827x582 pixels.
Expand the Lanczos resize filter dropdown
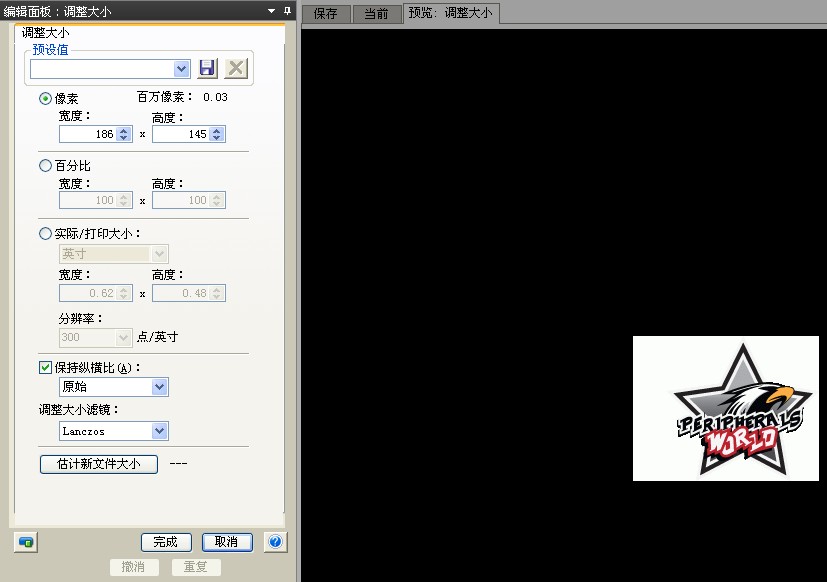point(159,431)
